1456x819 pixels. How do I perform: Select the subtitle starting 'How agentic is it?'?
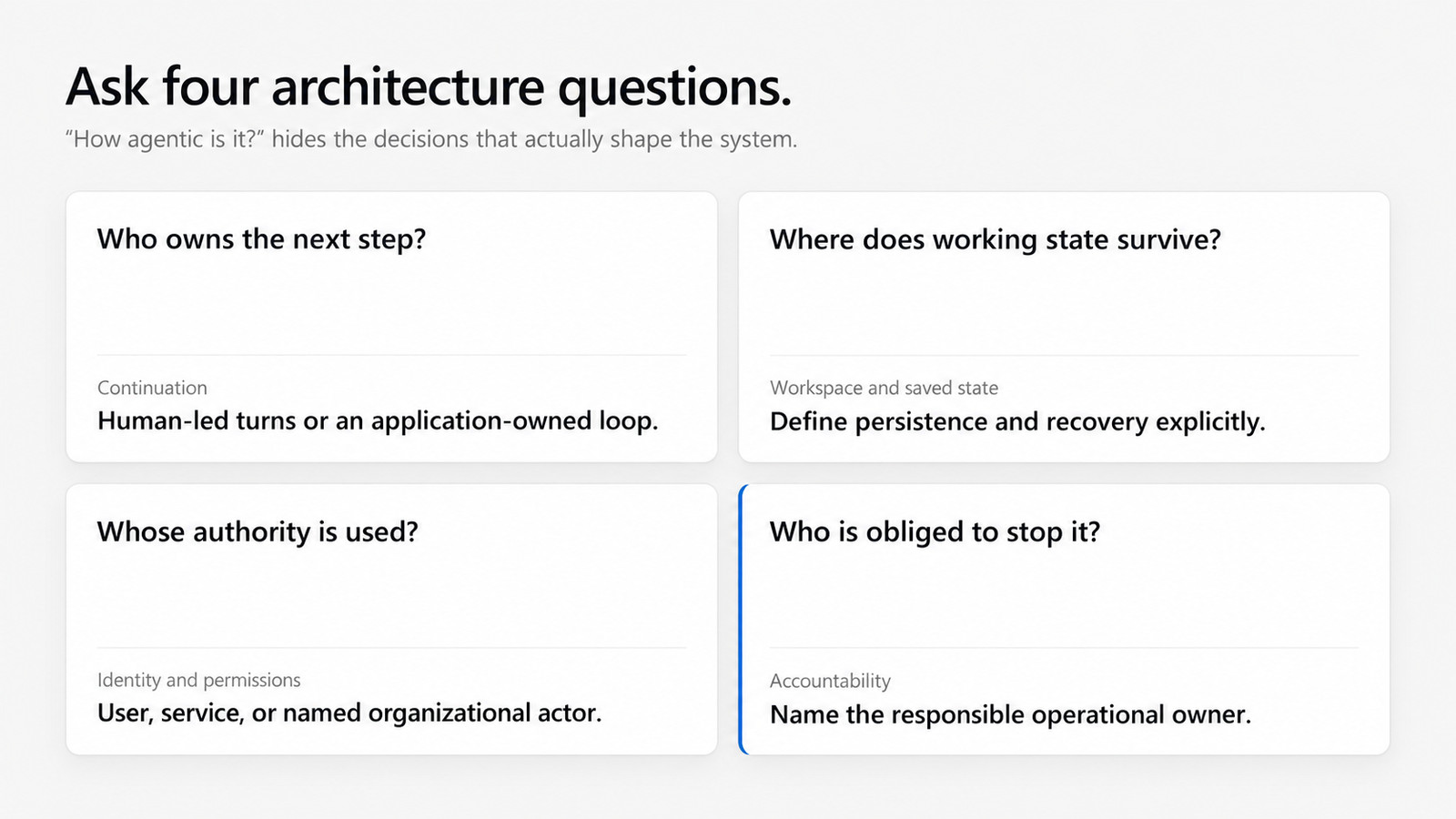(431, 139)
